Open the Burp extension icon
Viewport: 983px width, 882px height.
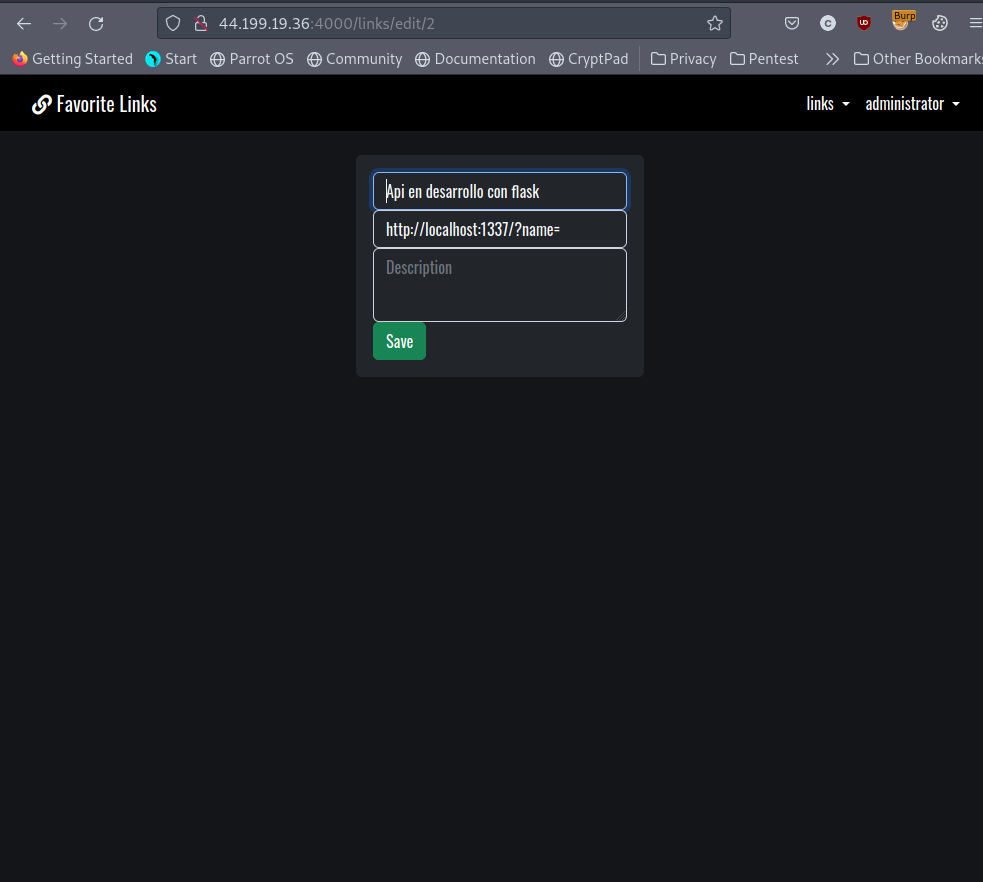coord(902,21)
